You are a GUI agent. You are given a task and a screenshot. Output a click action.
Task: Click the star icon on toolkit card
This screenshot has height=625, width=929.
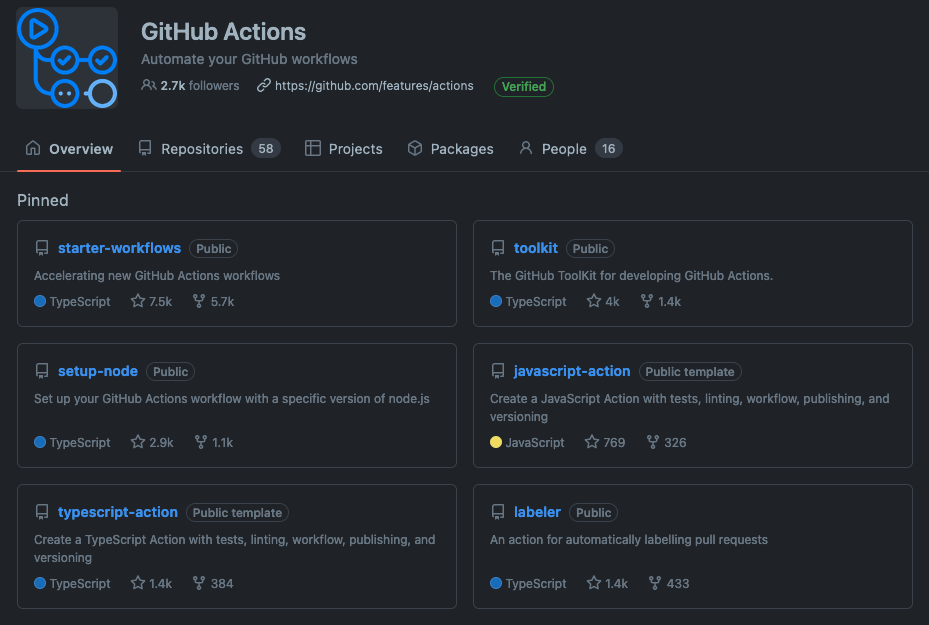point(594,301)
